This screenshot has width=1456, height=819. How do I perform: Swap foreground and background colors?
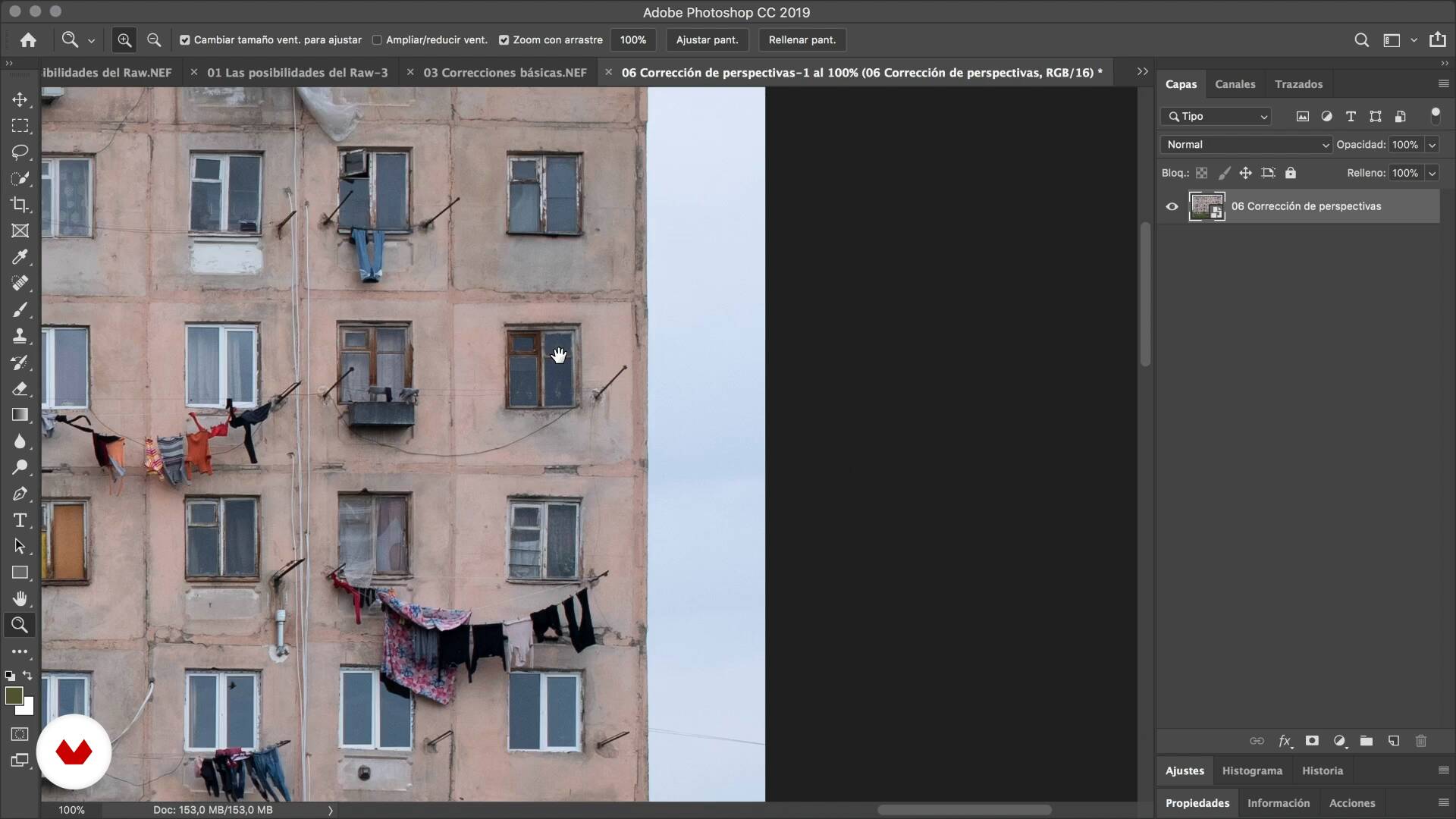click(28, 675)
